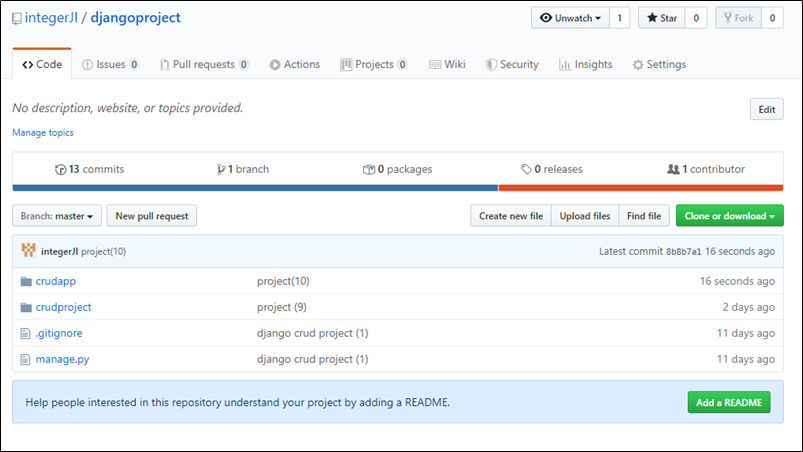The height and width of the screenshot is (452, 803).
Task: Click the project(10) commit message in header row
Action: coord(103,251)
